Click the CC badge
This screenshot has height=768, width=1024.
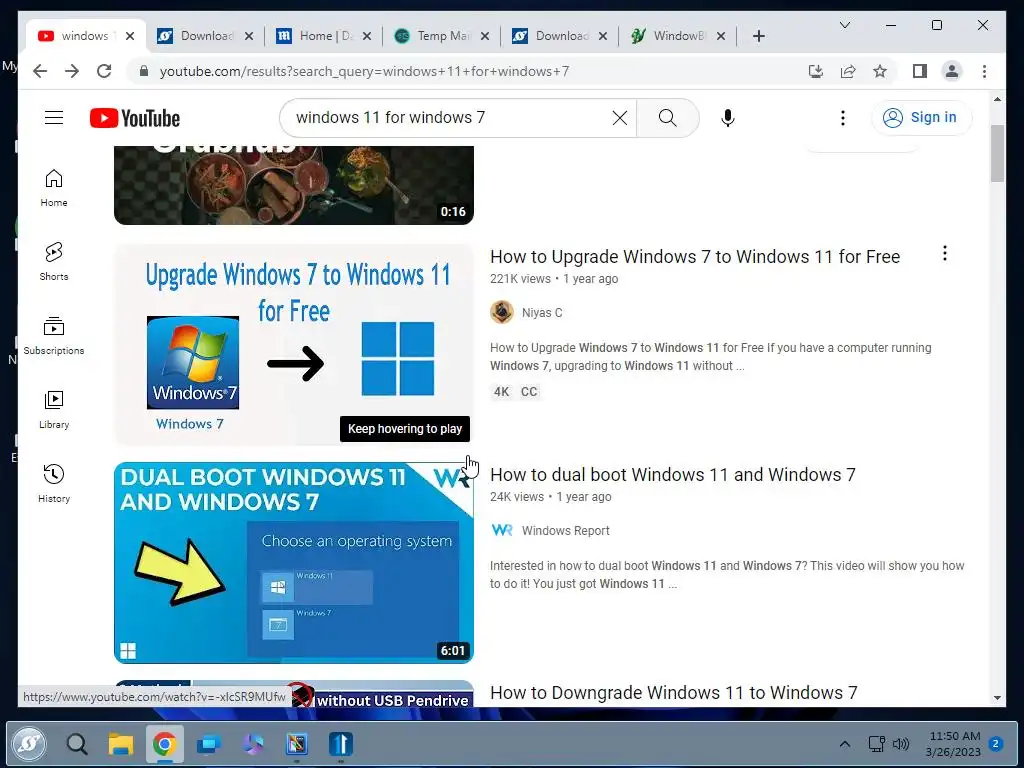[x=529, y=392]
